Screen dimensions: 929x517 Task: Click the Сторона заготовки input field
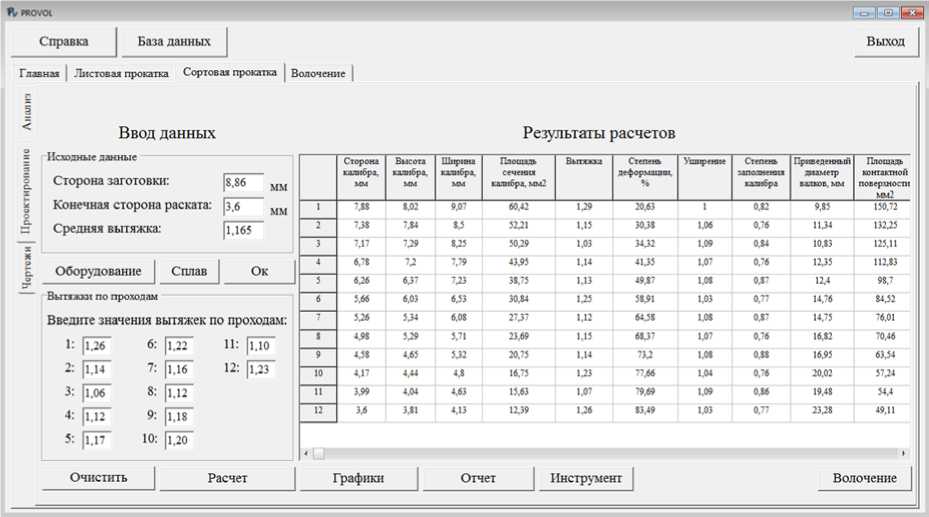coord(244,182)
